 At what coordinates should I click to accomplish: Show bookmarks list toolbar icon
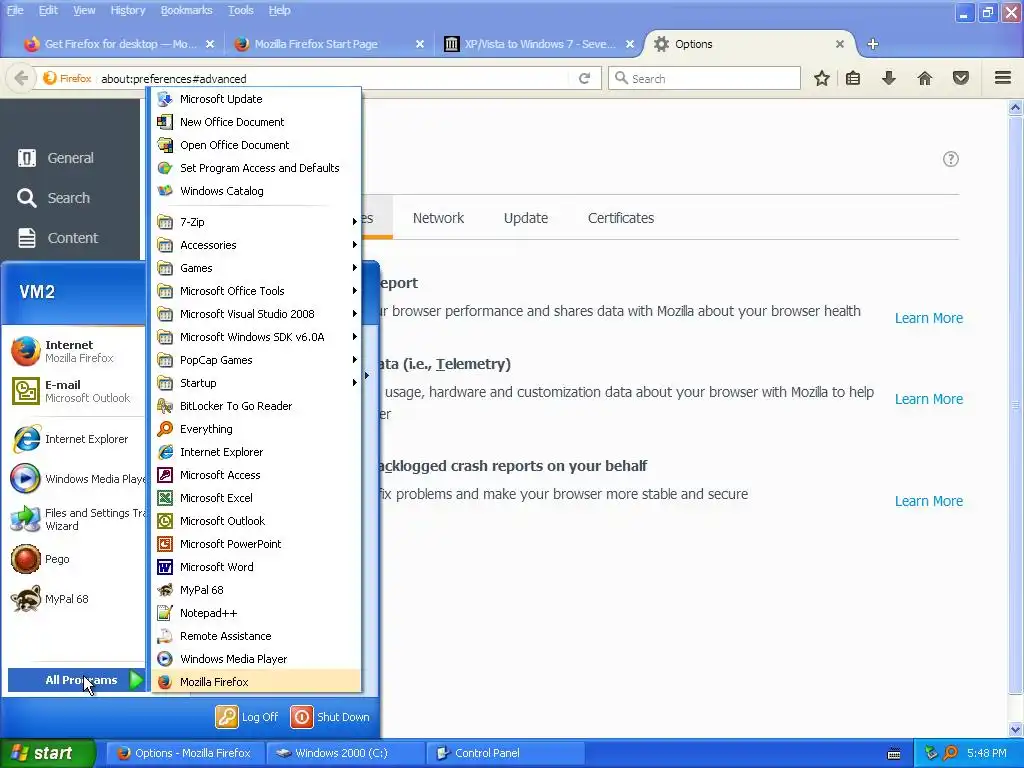point(853,78)
